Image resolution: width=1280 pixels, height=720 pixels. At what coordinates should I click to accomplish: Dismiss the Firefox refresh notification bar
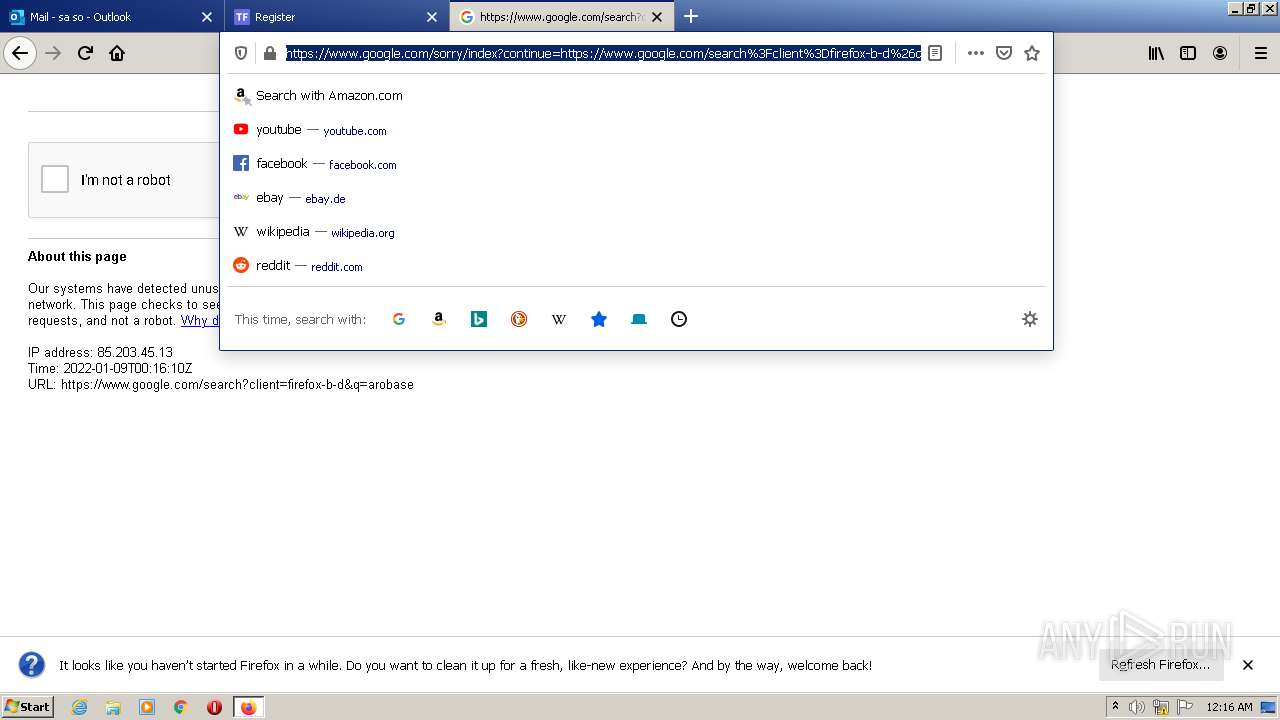click(x=1248, y=665)
